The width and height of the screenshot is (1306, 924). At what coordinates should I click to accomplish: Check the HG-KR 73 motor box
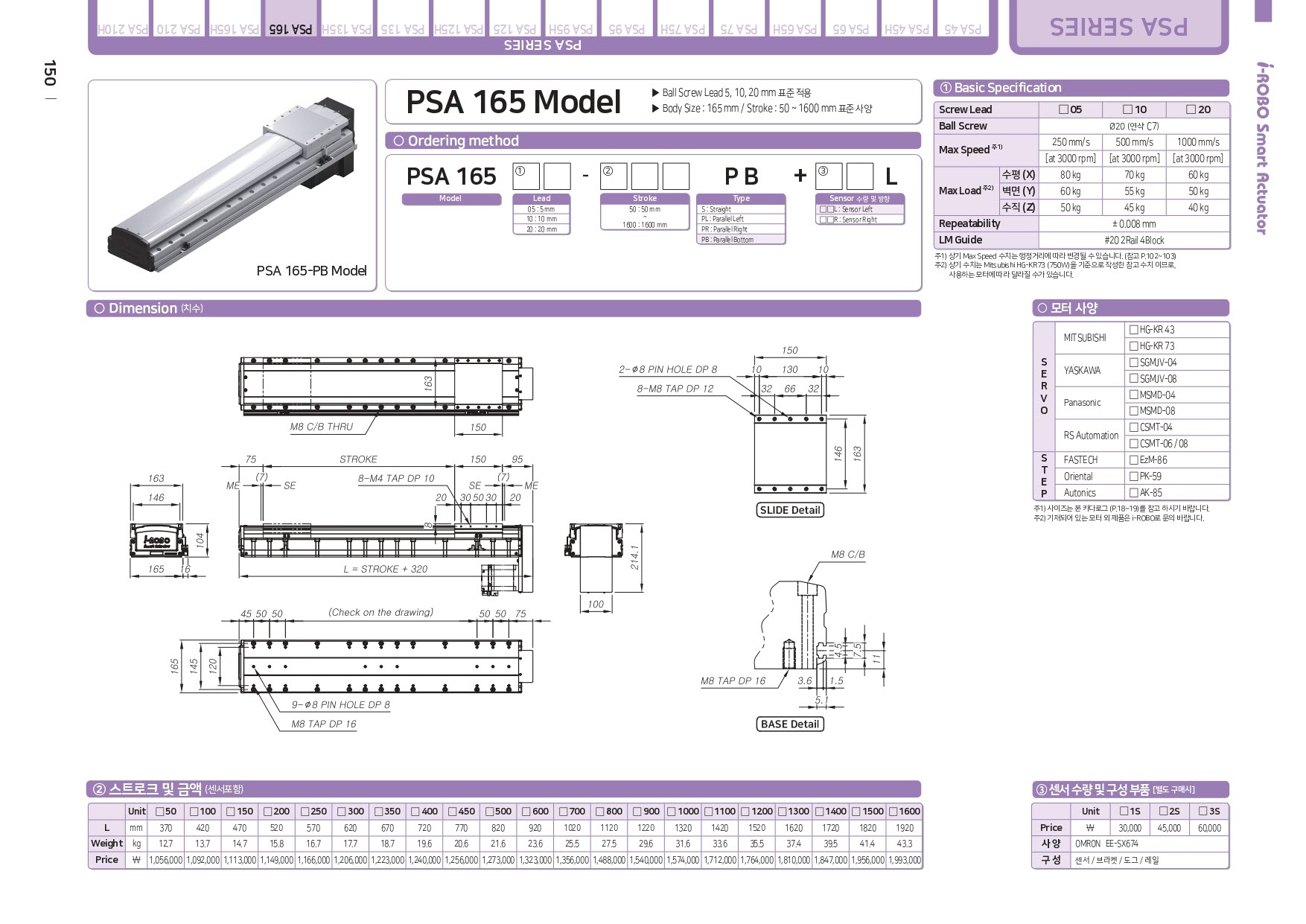(1134, 345)
